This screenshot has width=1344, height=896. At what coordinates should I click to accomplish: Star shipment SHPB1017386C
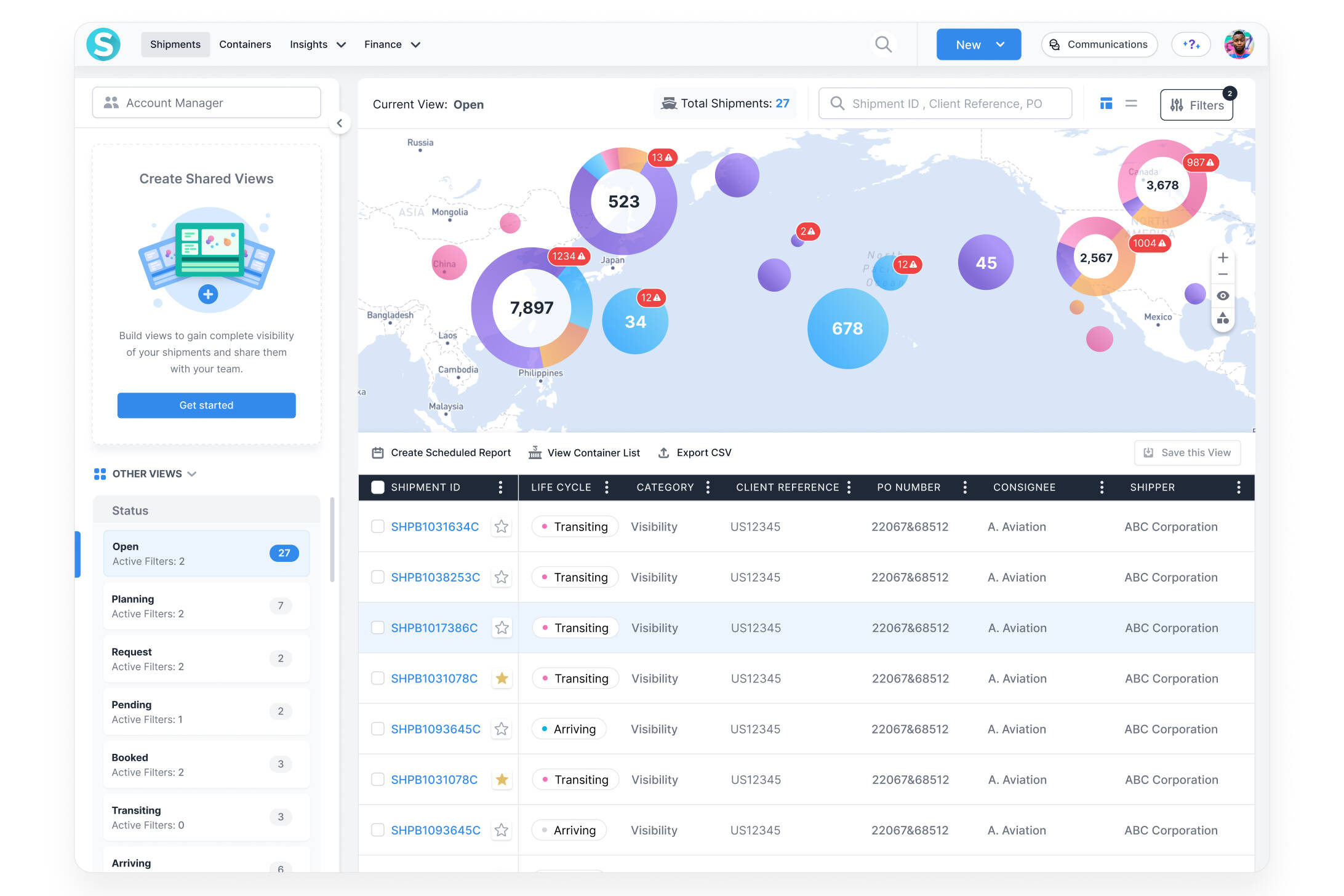pos(502,628)
